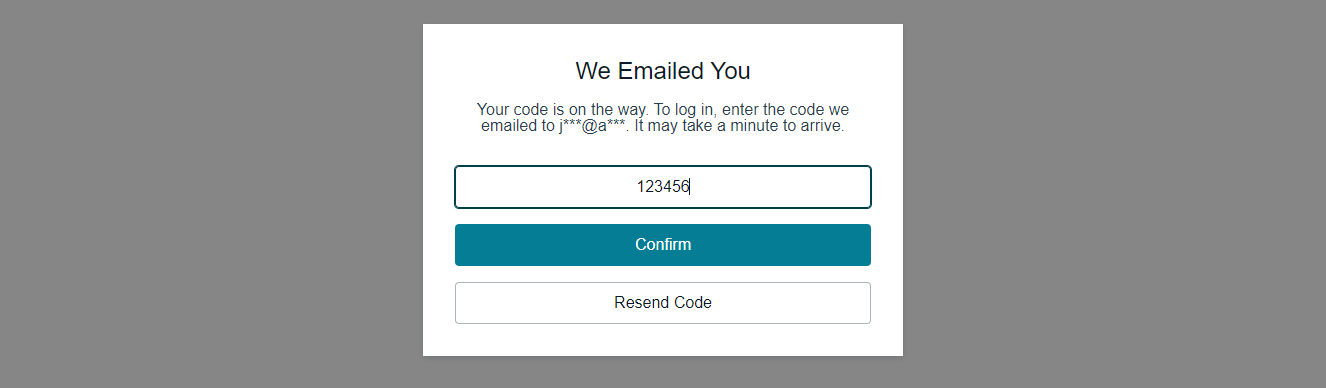
Task: Click white dialog area below Resend Code
Action: pyautogui.click(x=663, y=340)
